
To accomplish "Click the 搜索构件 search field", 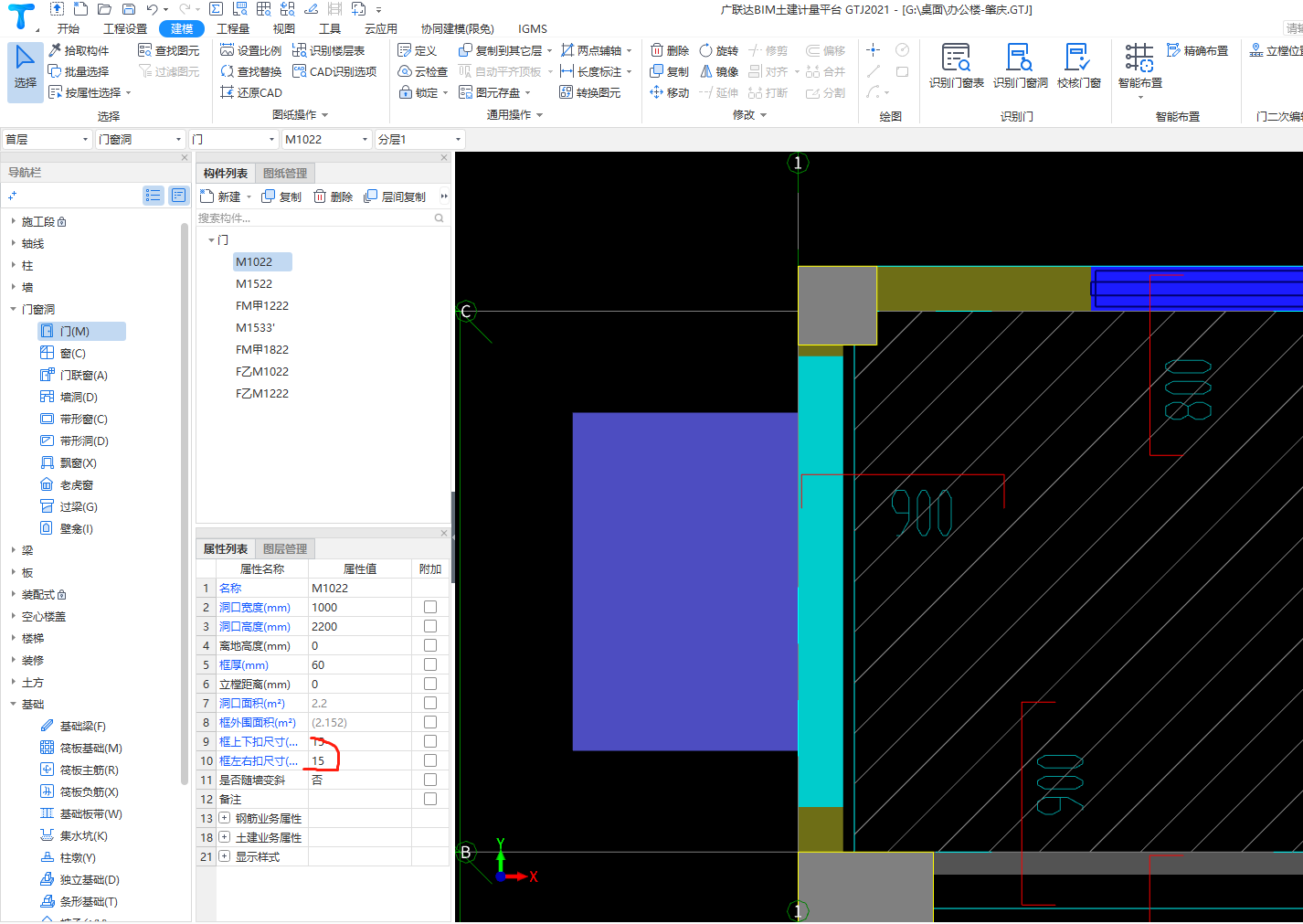I will 315,218.
